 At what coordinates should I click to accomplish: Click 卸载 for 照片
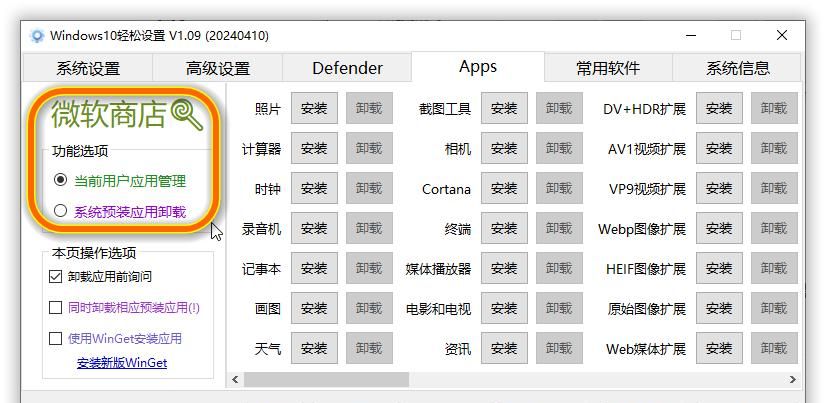pyautogui.click(x=369, y=109)
